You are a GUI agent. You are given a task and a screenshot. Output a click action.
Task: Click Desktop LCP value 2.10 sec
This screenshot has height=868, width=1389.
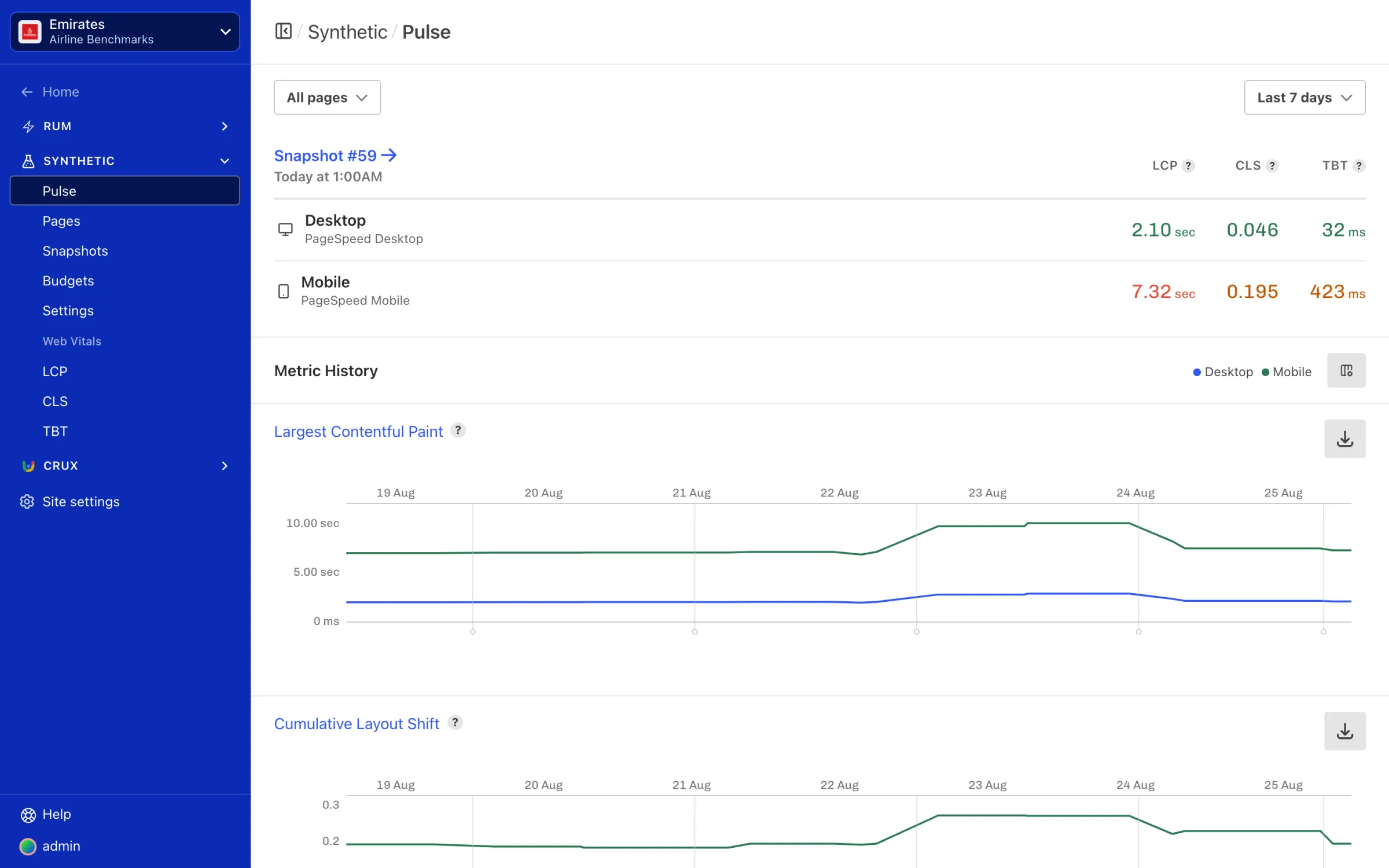[x=1163, y=230]
